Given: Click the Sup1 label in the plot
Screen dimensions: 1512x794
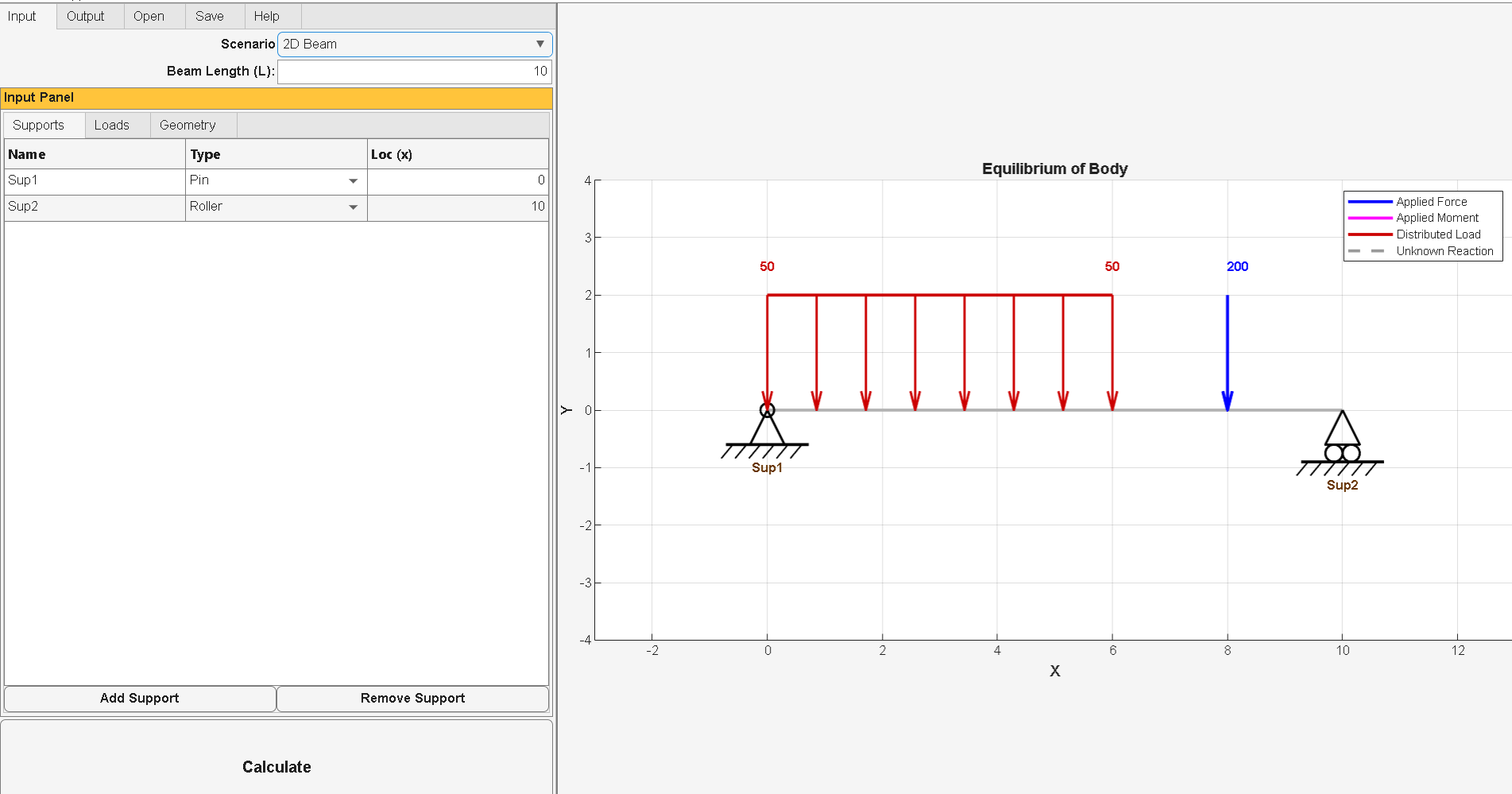Looking at the screenshot, I should tap(767, 467).
